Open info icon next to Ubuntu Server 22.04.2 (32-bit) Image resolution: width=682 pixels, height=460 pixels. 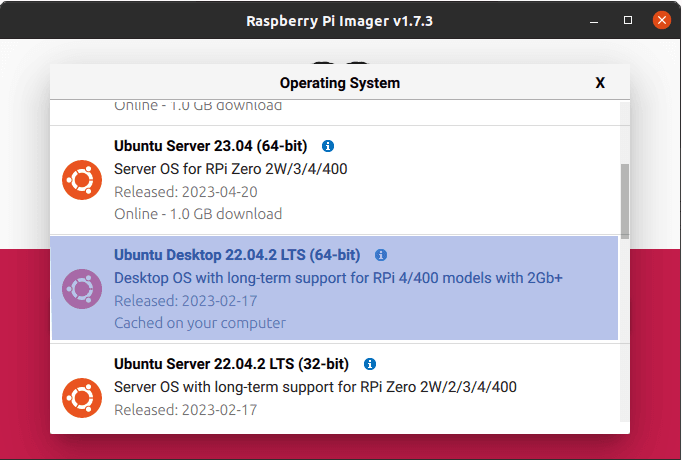tap(370, 363)
